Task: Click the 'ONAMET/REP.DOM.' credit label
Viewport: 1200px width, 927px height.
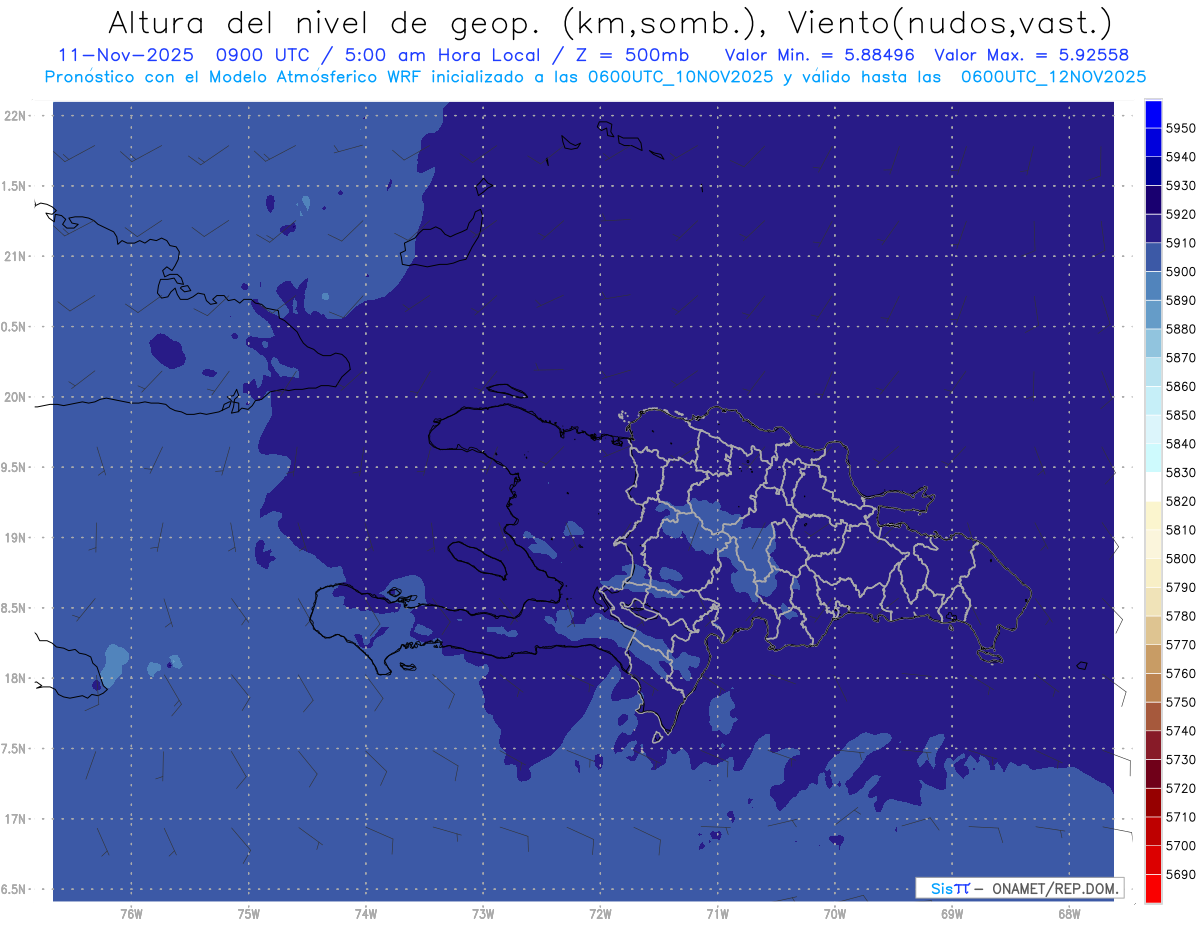Action: pos(1053,888)
